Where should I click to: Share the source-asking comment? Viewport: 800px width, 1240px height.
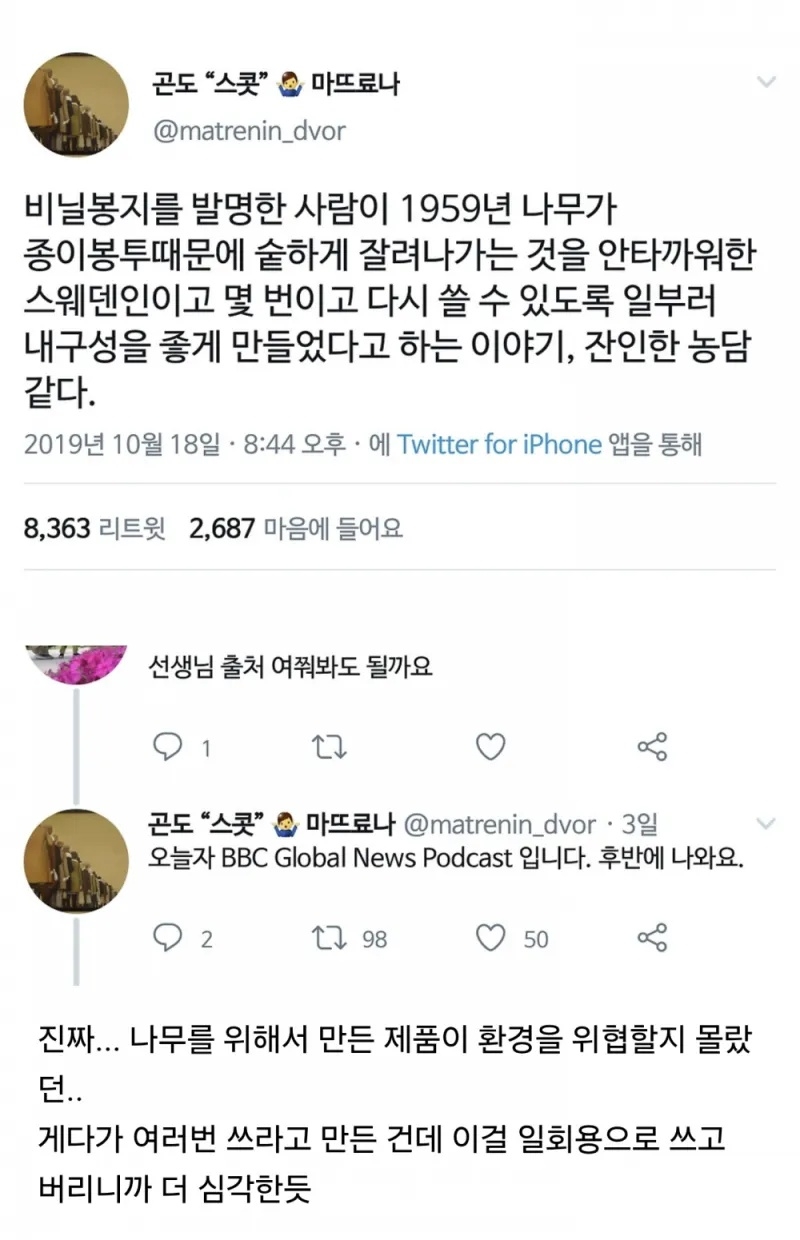coord(652,747)
